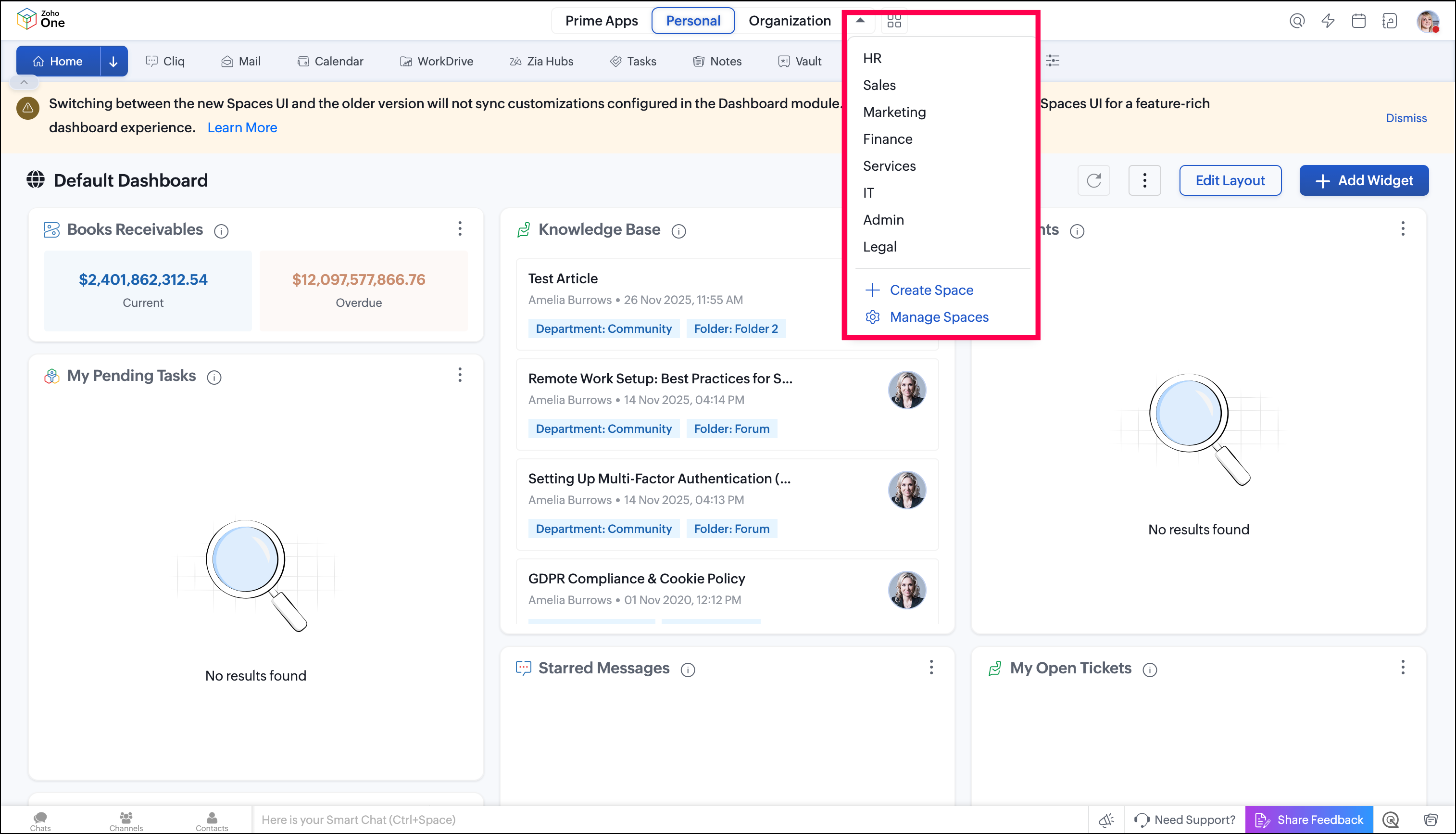This screenshot has width=1456, height=834.
Task: Collapse the spaces dropdown caret
Action: [x=860, y=20]
